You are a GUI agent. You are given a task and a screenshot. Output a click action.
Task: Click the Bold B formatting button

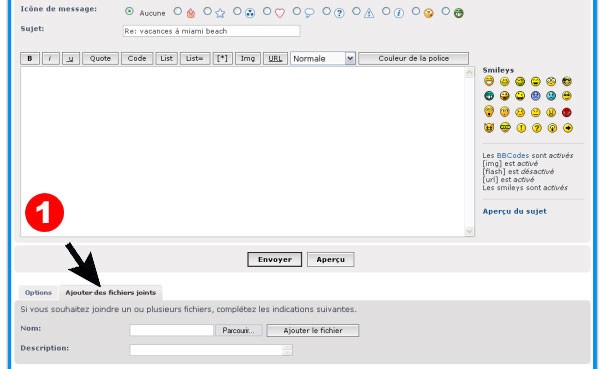click(x=30, y=59)
